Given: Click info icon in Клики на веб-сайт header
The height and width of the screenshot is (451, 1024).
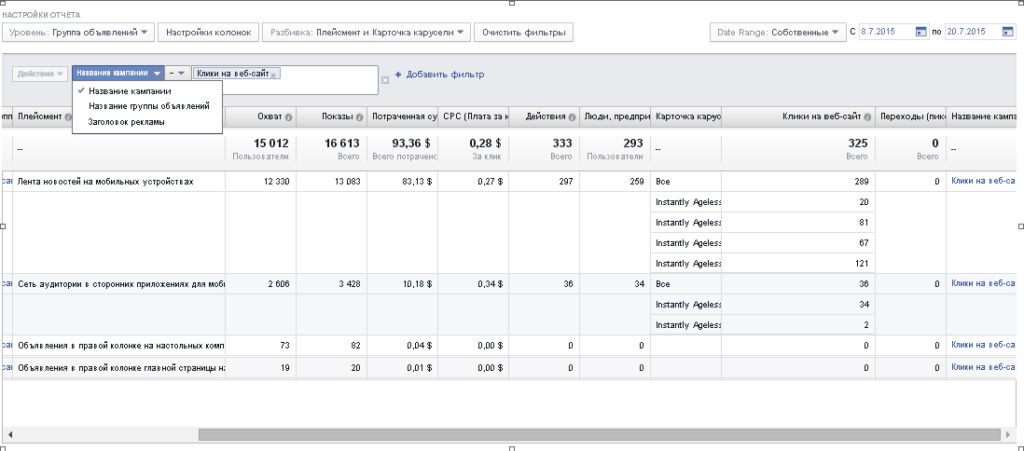Looking at the screenshot, I should (867, 116).
